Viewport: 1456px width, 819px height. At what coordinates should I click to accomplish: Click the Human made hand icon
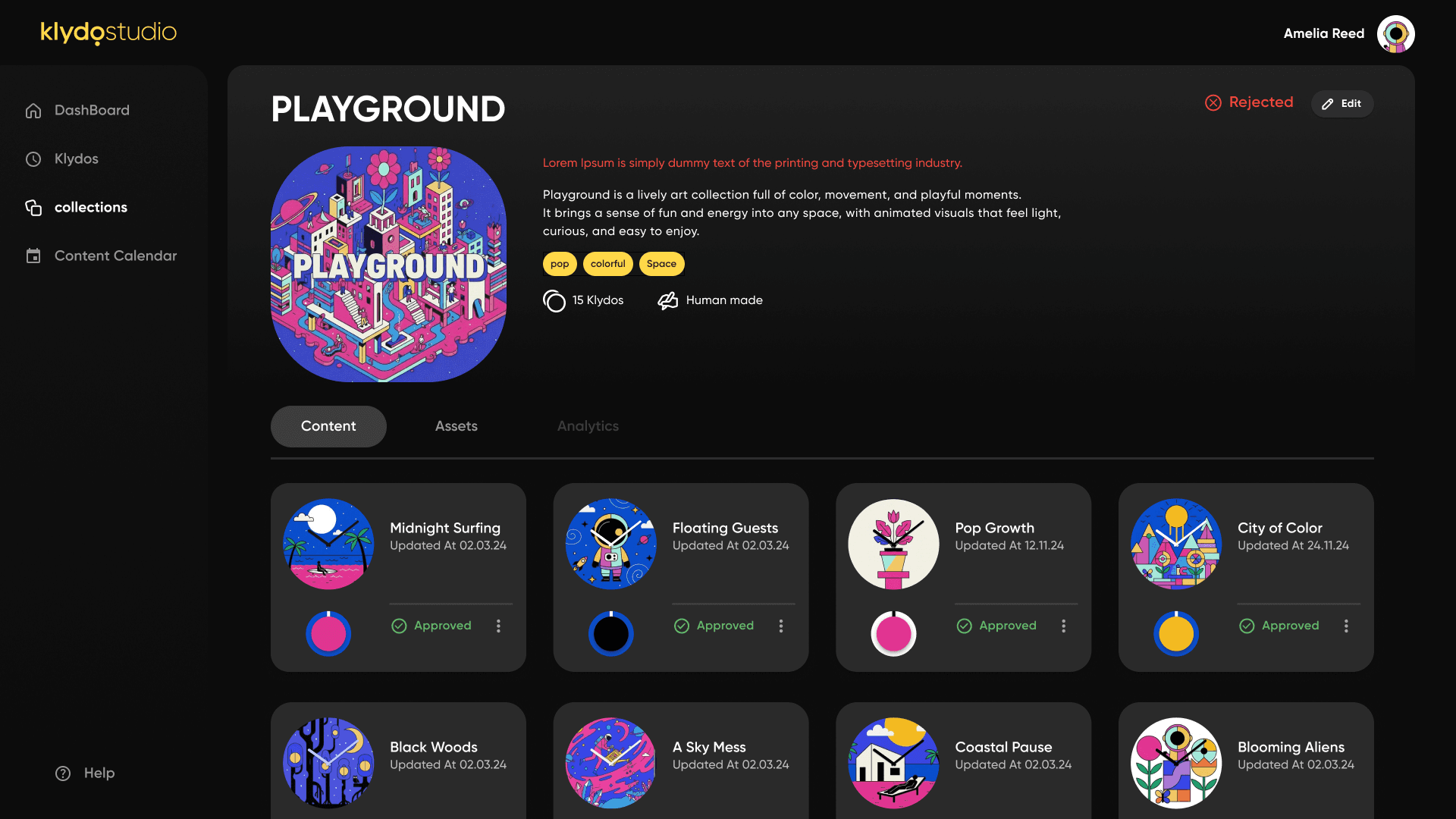coord(667,301)
